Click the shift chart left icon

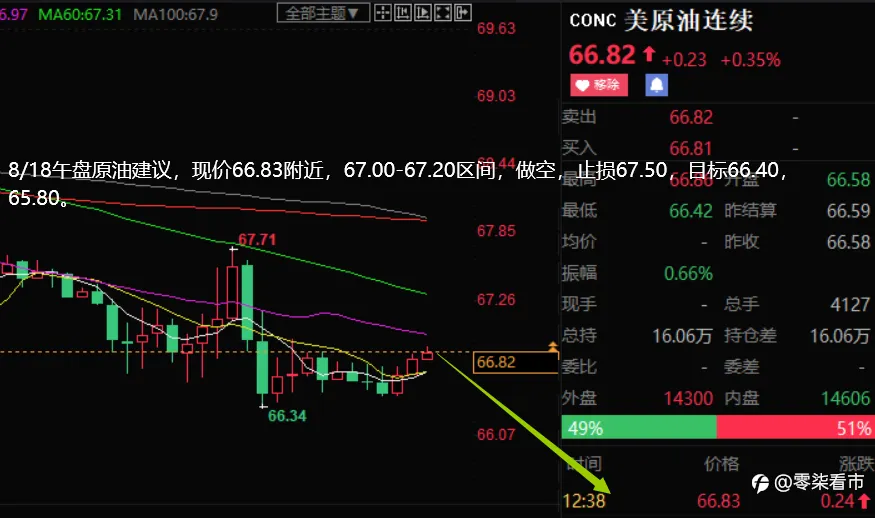[x=403, y=13]
